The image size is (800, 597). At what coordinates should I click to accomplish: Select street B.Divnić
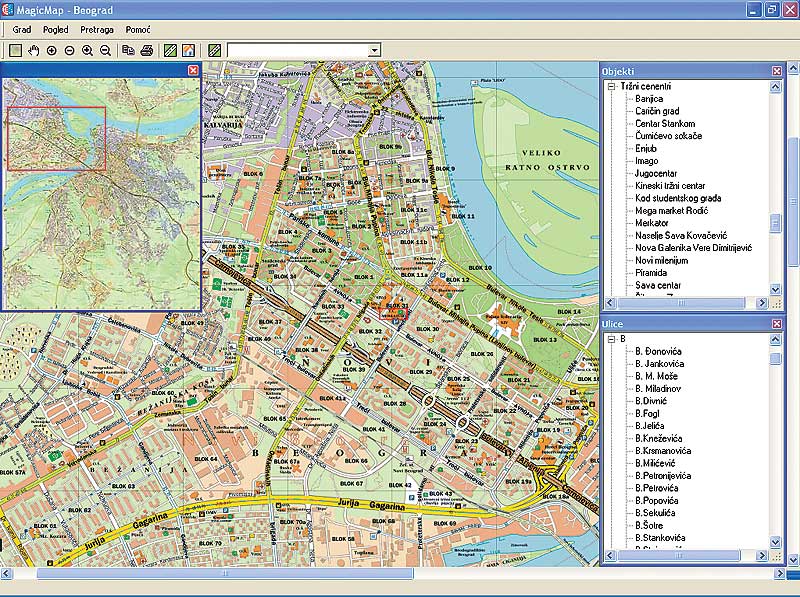pyautogui.click(x=651, y=401)
